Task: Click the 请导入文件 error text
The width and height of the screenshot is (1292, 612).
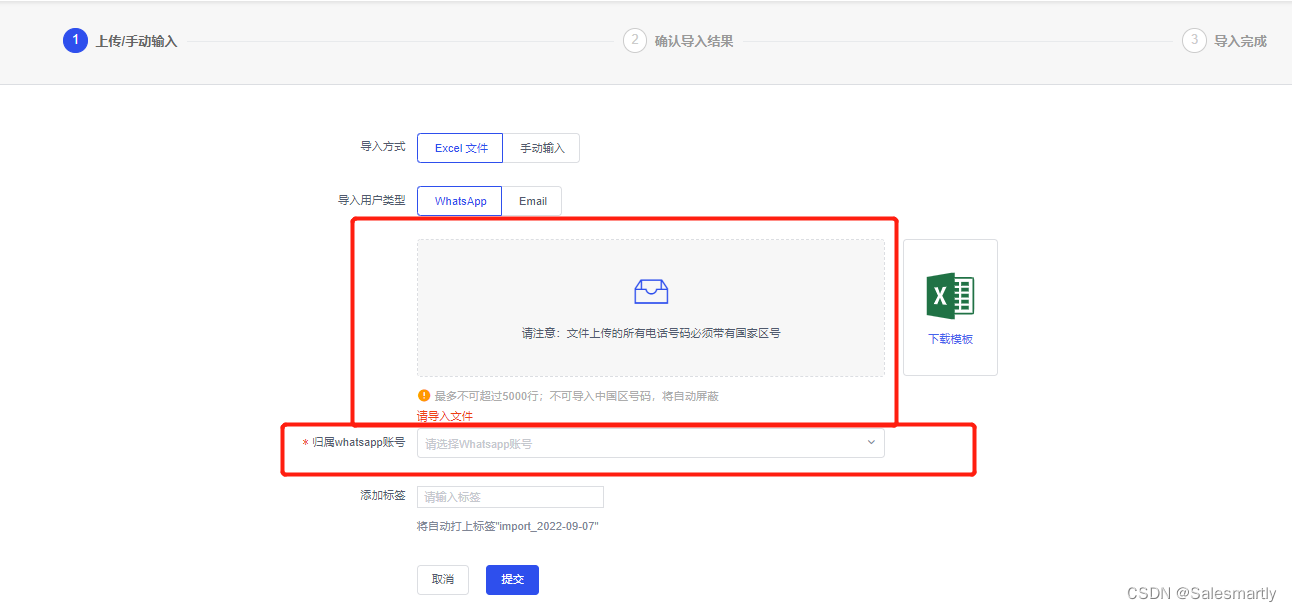Action: [445, 416]
